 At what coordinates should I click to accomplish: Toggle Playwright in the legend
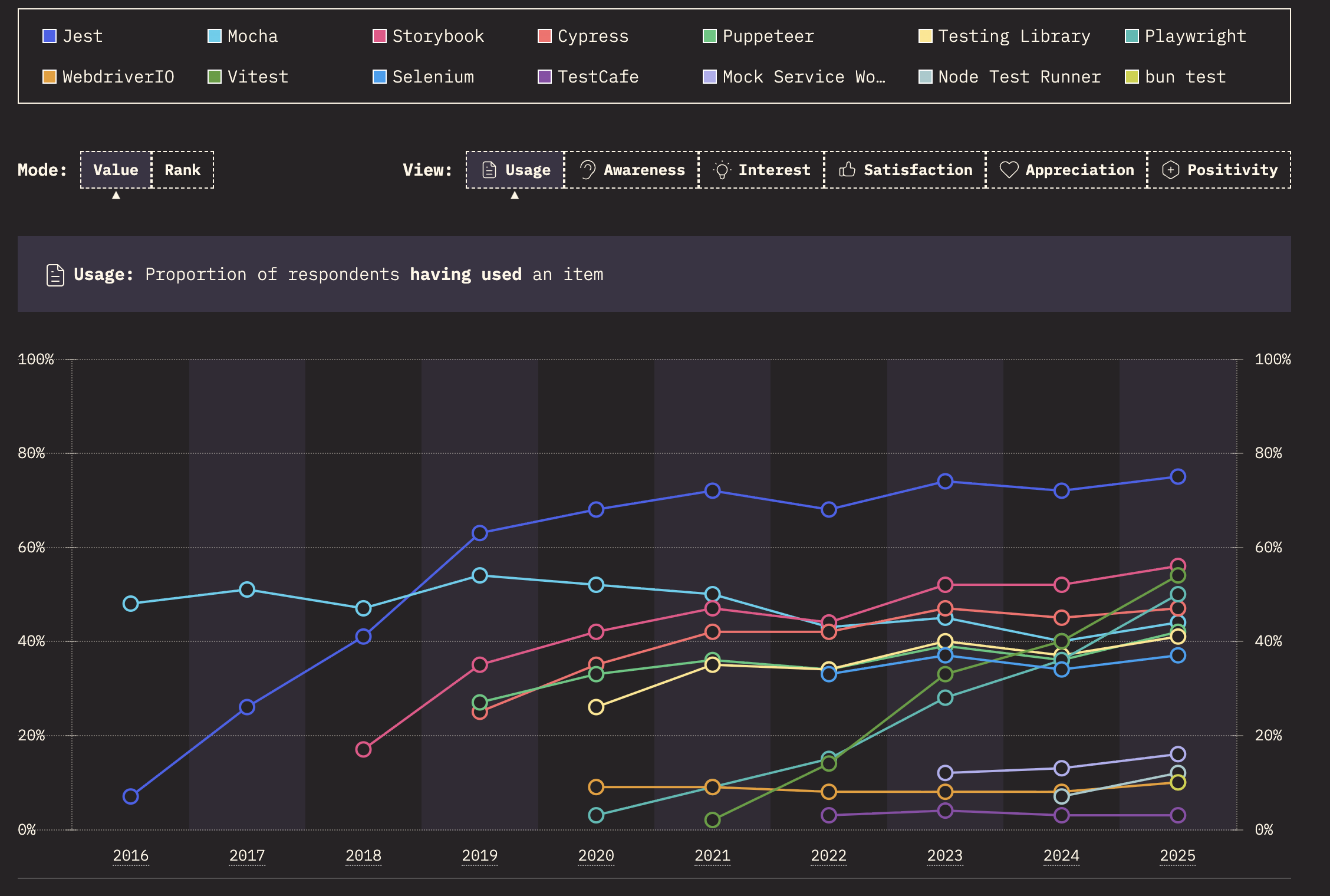tap(1186, 36)
